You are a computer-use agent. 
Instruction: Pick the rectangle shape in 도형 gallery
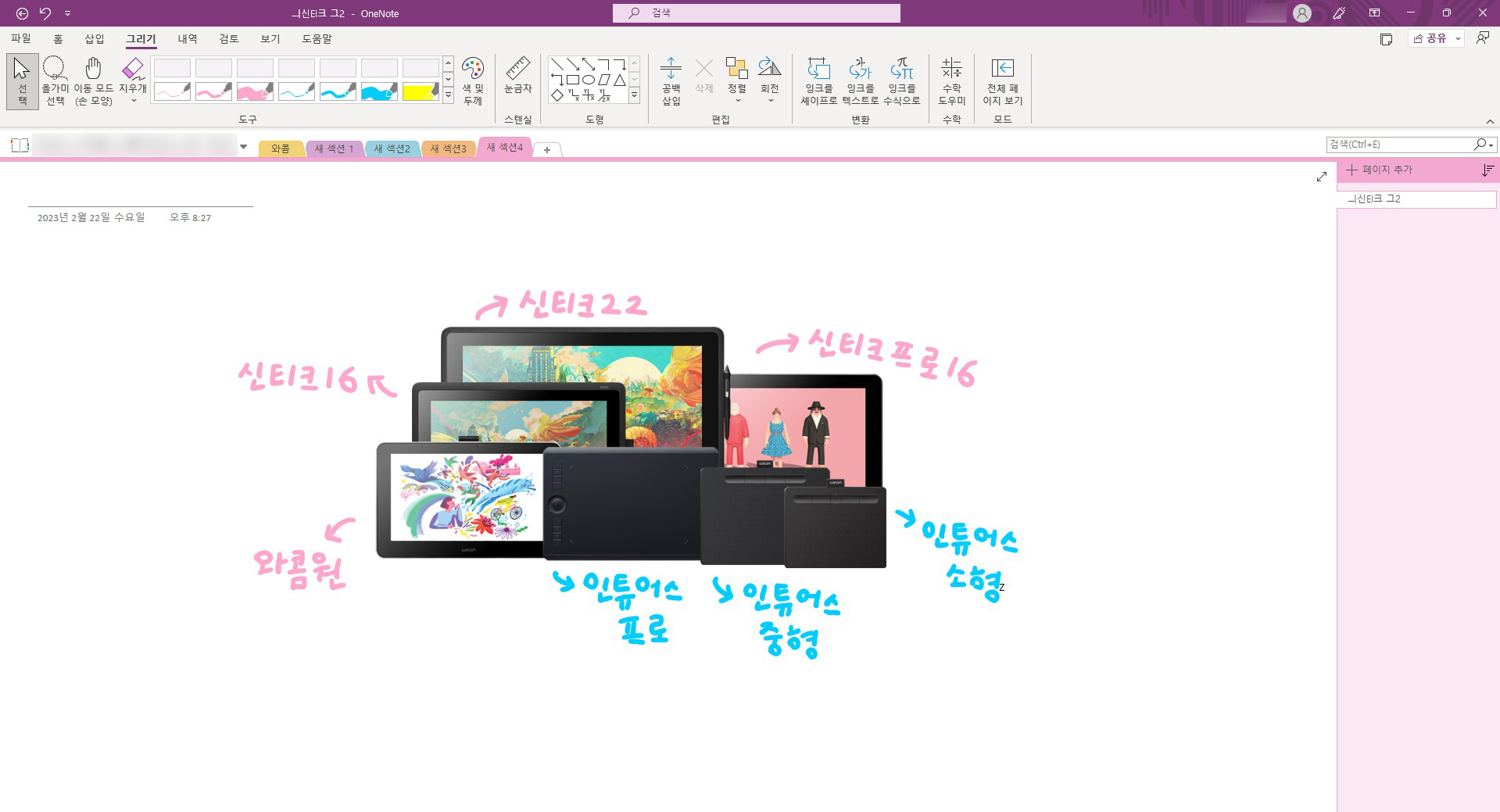point(573,80)
